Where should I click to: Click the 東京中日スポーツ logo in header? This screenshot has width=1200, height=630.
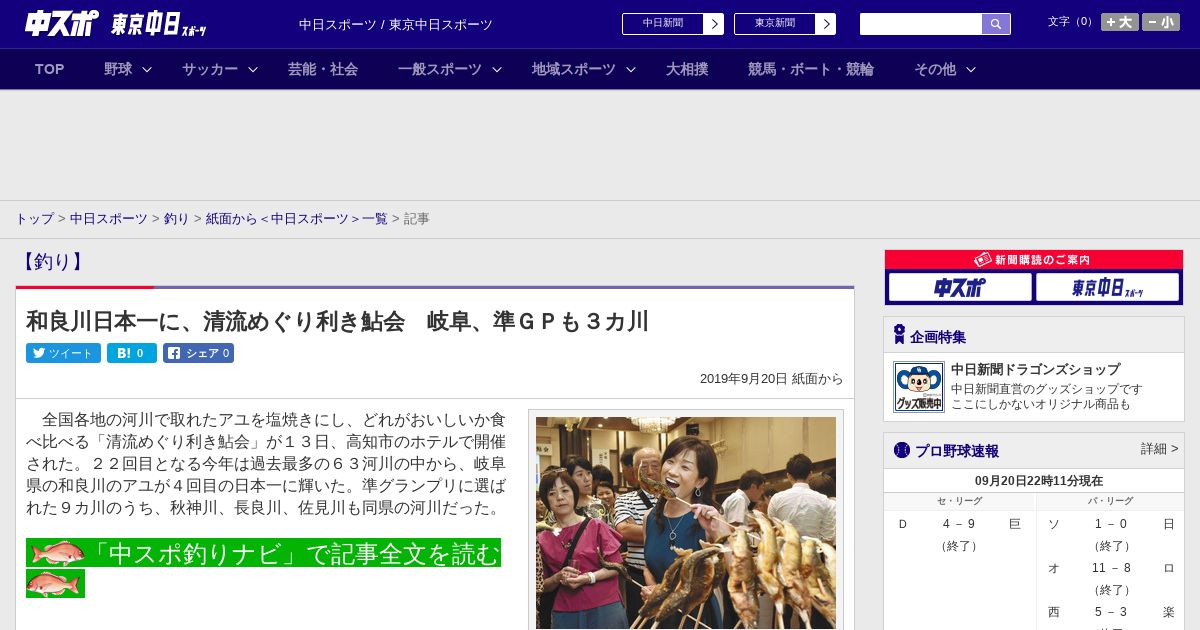coord(159,24)
